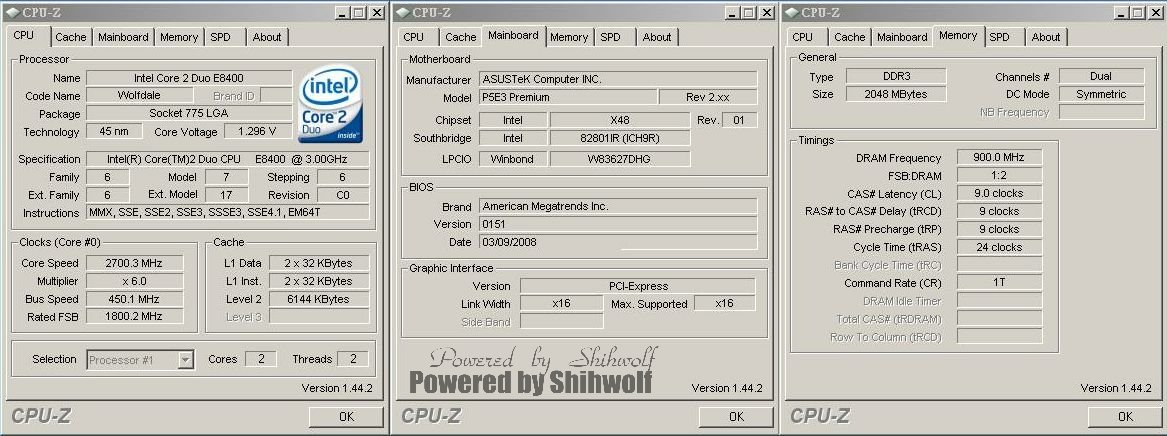Click the Rated FSB value 1800.2 MHz
This screenshot has width=1167, height=436.
[x=135, y=317]
